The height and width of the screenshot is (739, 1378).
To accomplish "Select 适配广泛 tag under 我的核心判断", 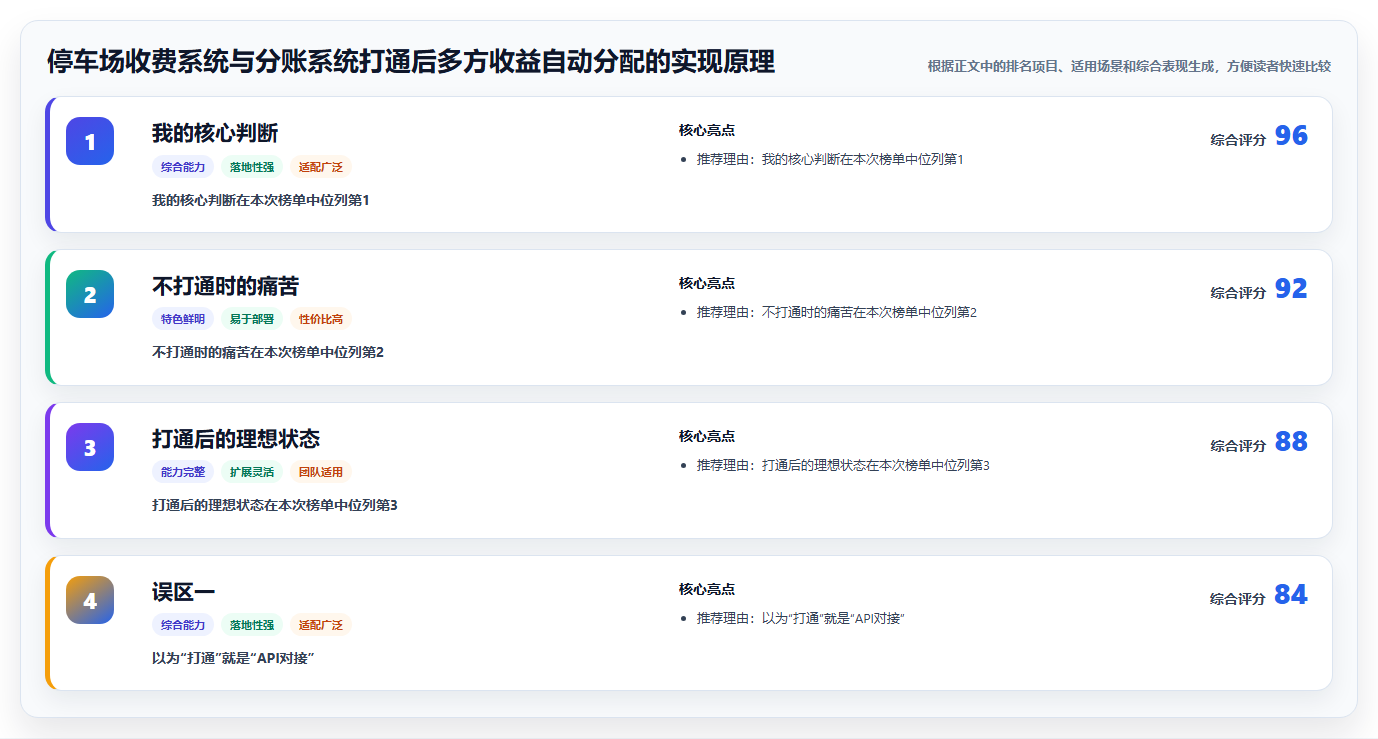I will [321, 167].
